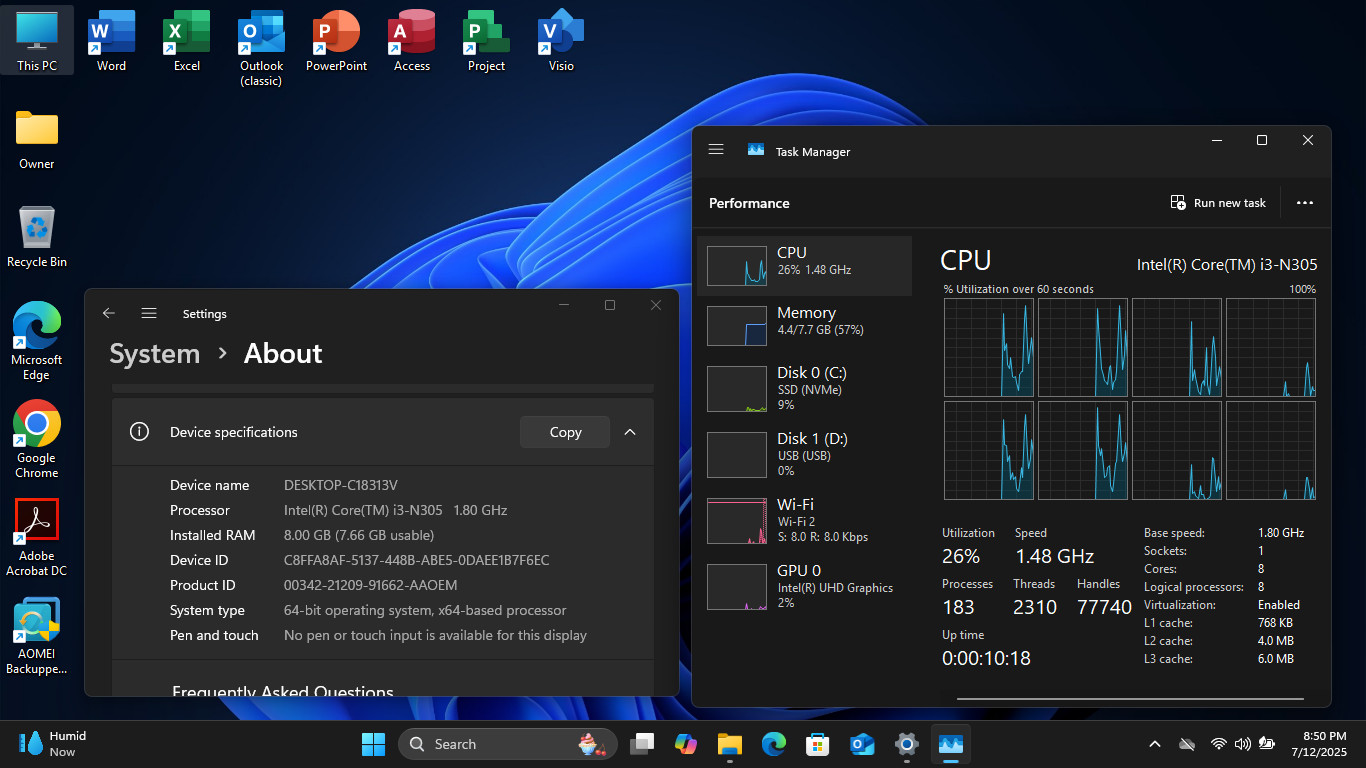
Task: Open the Access desktop shortcut
Action: pyautogui.click(x=411, y=41)
